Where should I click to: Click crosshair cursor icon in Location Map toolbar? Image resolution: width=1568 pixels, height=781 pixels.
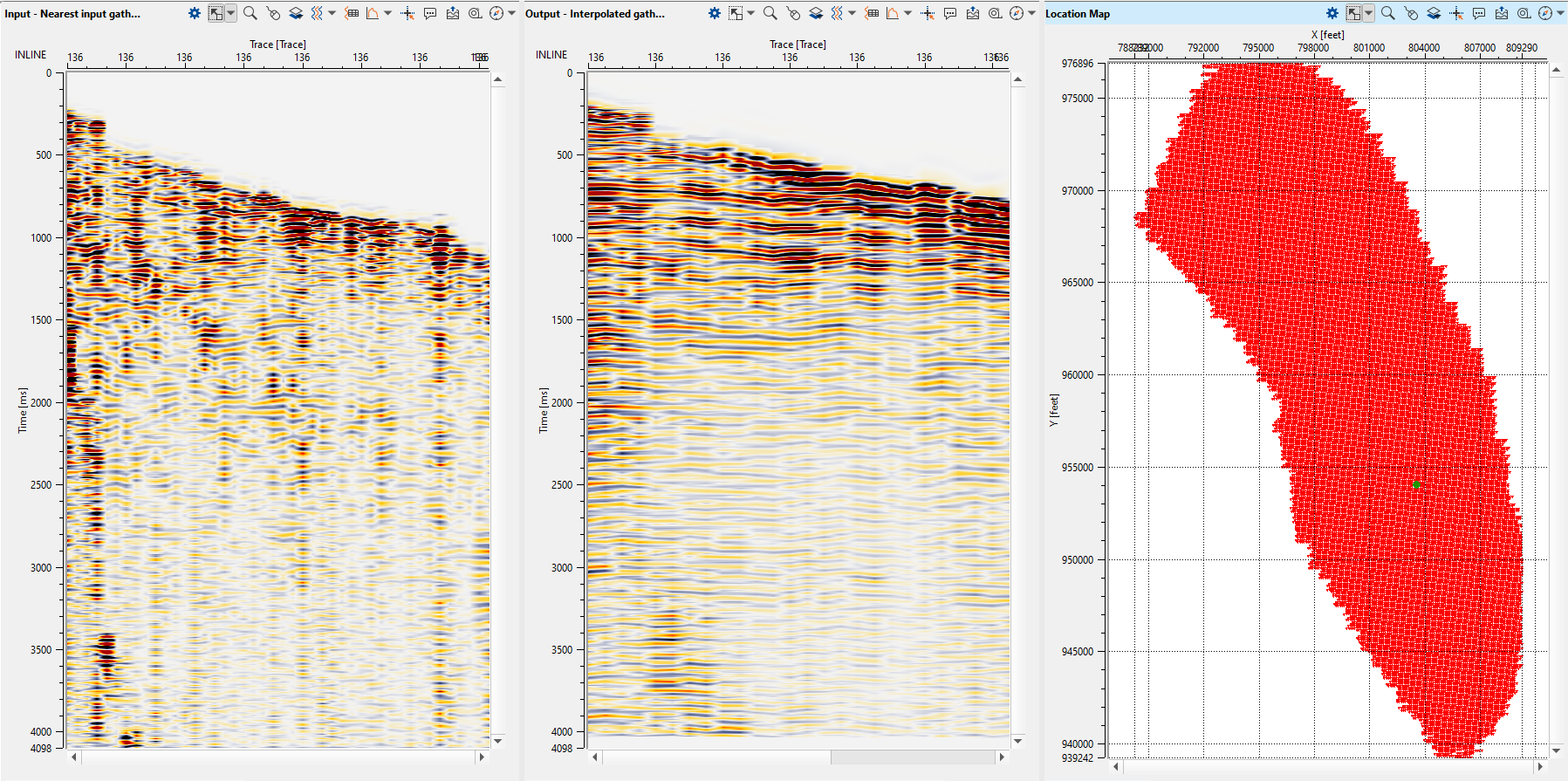1456,13
